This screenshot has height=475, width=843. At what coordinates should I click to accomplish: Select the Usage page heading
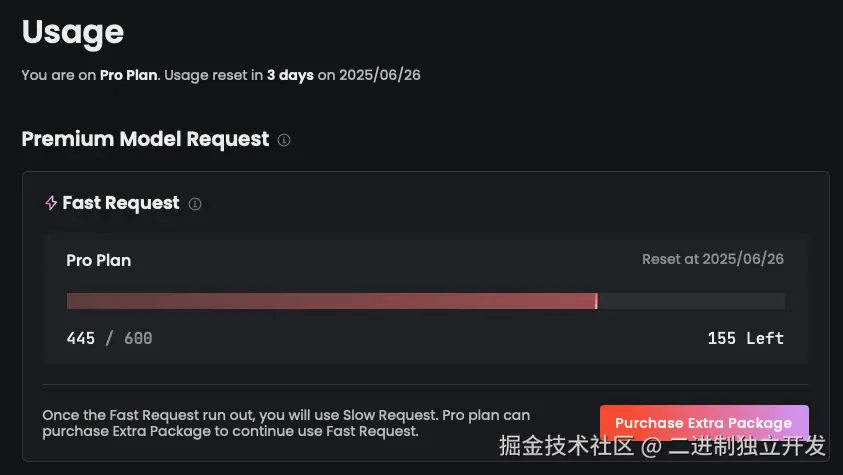(x=73, y=32)
